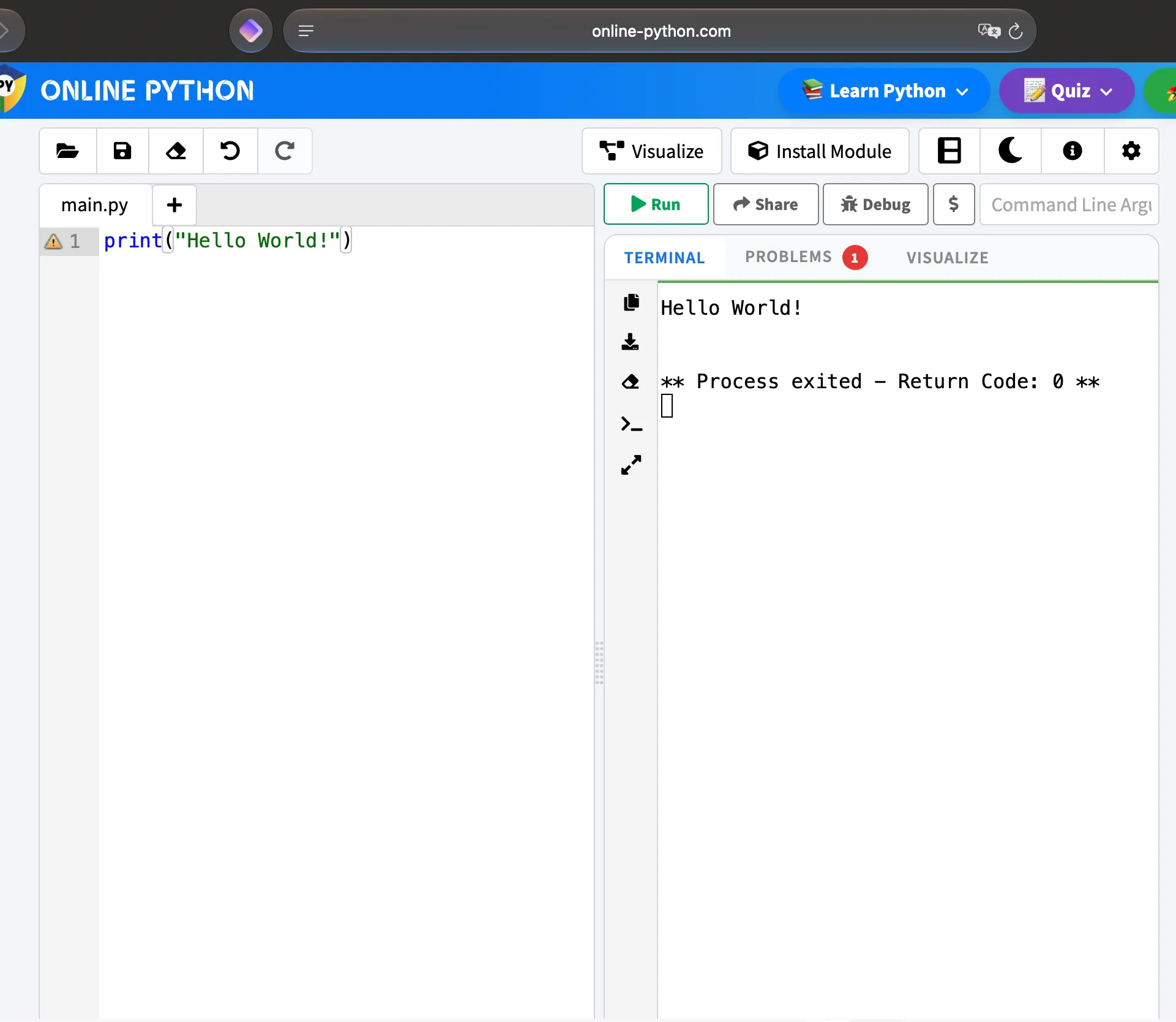Image resolution: width=1176 pixels, height=1022 pixels.
Task: Clear the terminal with the eraser icon
Action: click(631, 381)
